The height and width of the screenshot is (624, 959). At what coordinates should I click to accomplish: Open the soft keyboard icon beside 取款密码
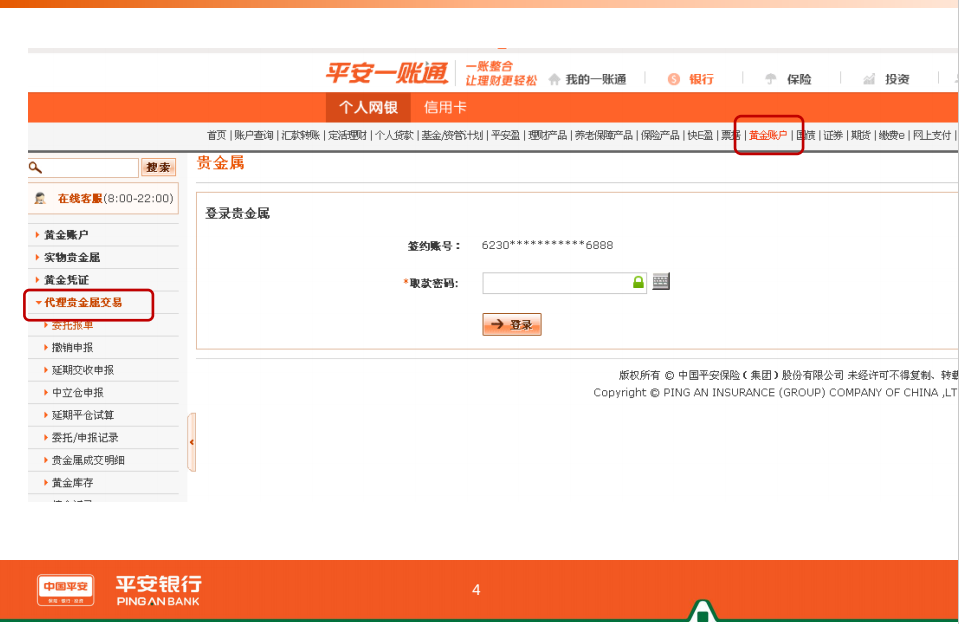click(x=661, y=281)
